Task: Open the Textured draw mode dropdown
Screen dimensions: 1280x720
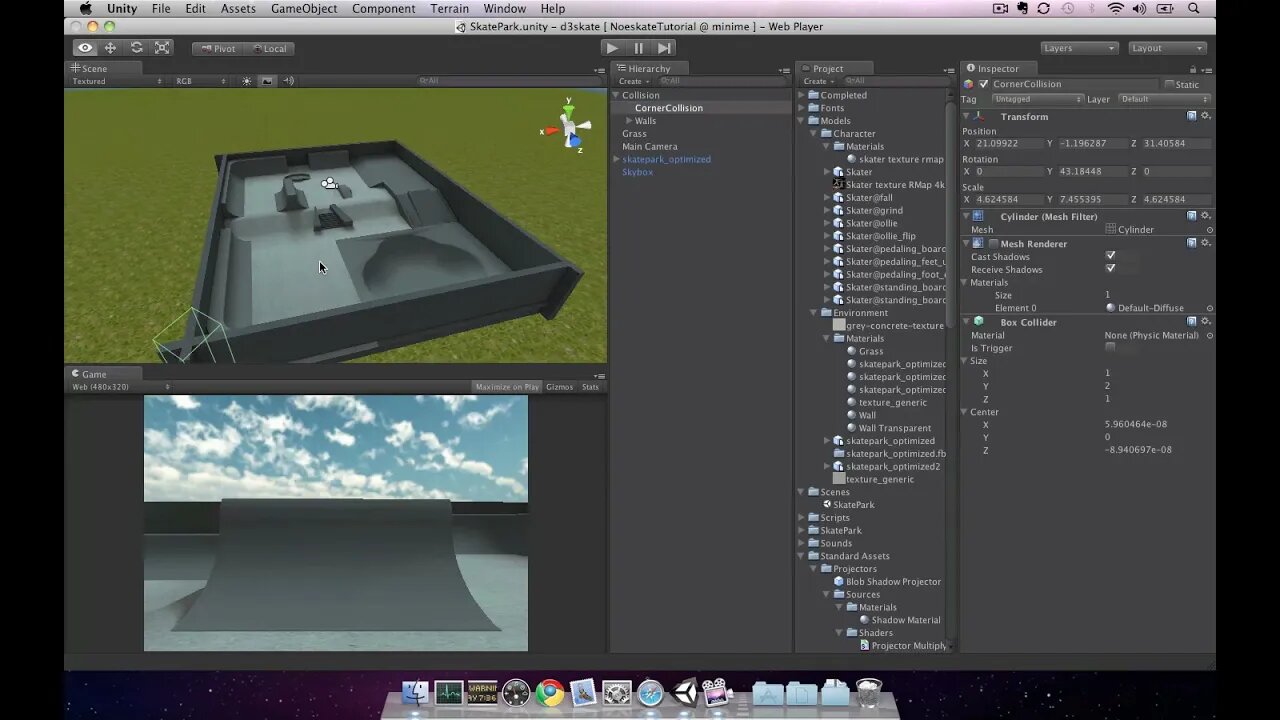Action: (116, 81)
